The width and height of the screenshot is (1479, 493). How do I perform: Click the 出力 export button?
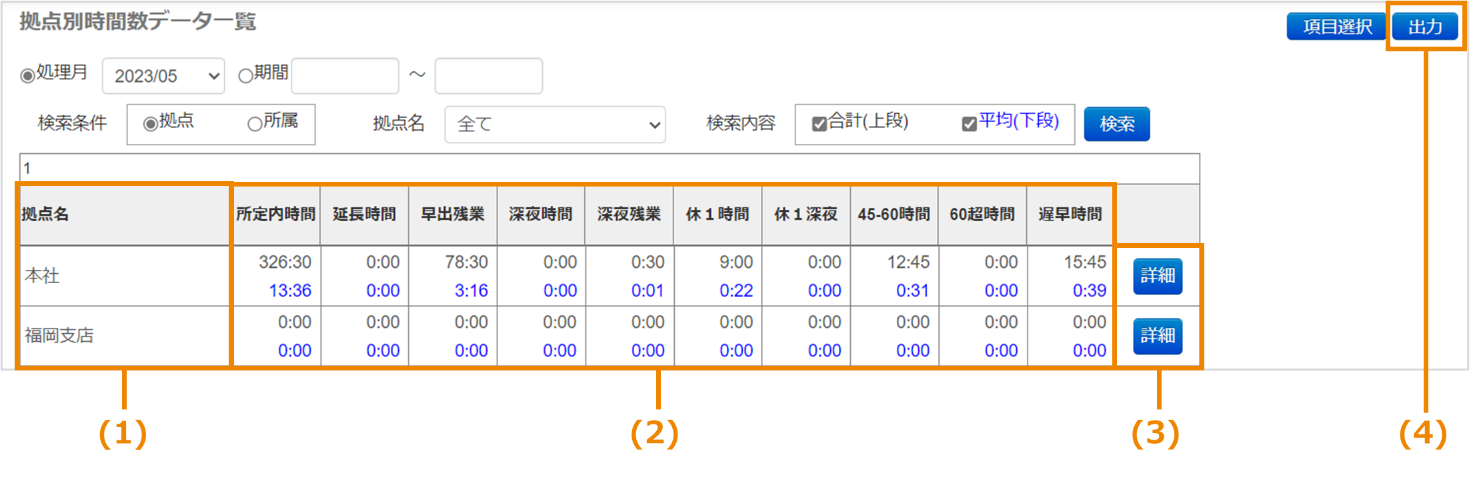point(1425,27)
